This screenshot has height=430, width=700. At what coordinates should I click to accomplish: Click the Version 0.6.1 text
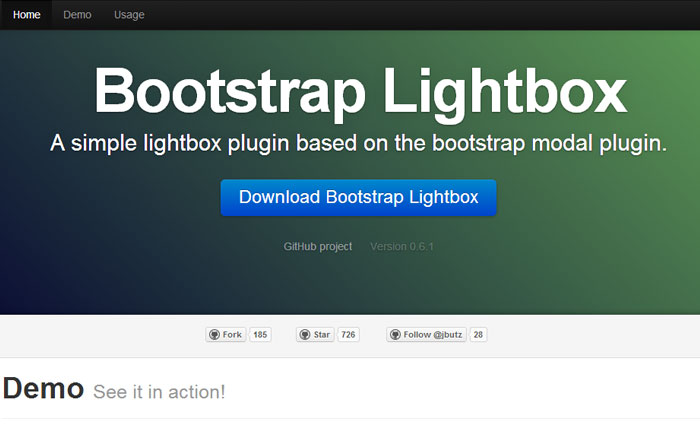[402, 246]
